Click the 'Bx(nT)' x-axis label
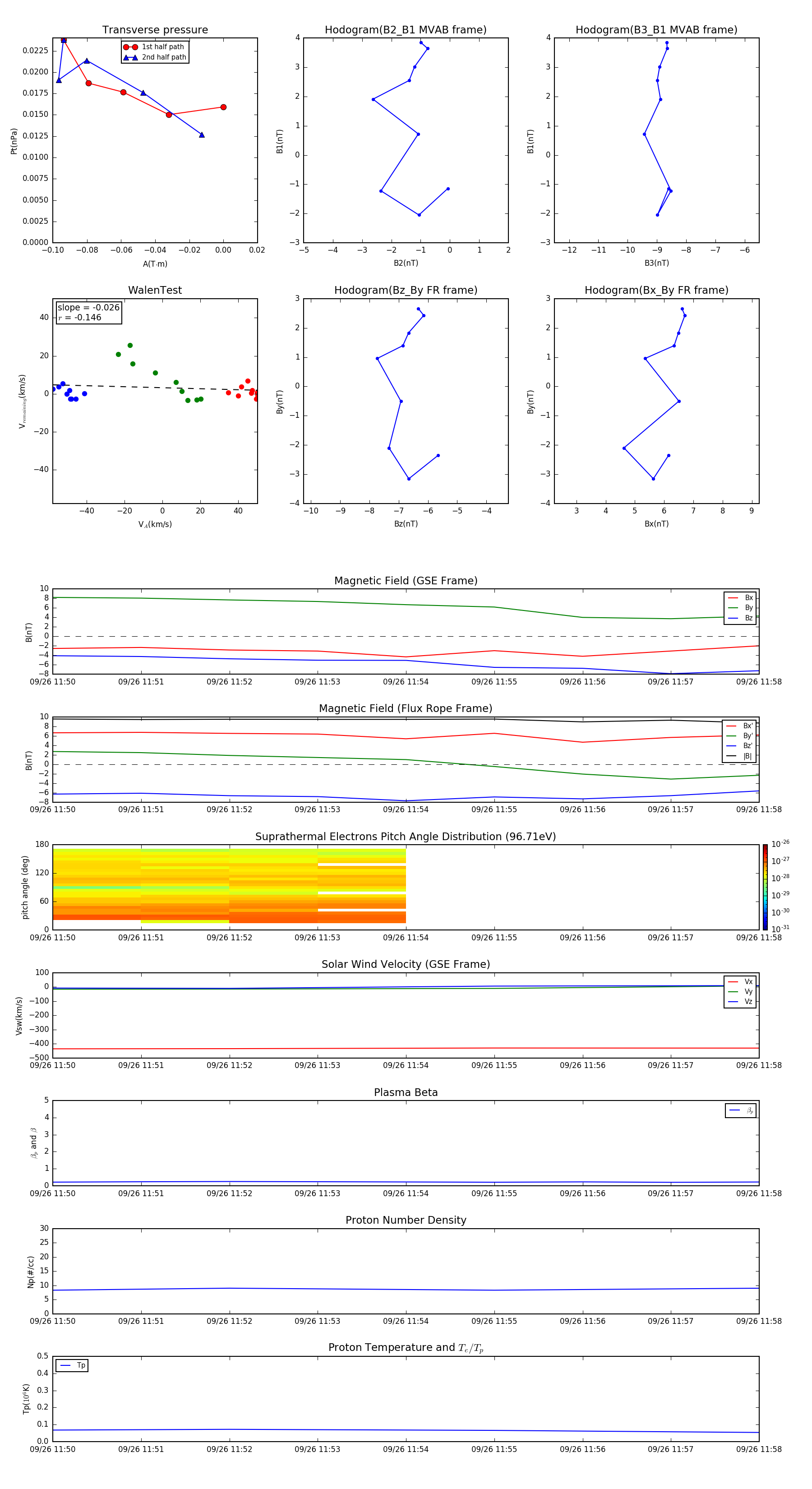 pos(656,524)
